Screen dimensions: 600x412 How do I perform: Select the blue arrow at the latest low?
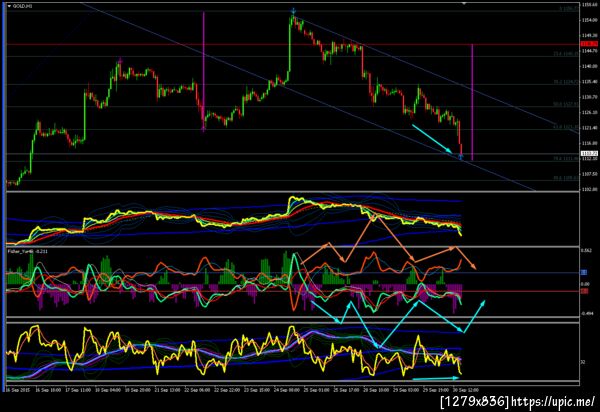461,156
